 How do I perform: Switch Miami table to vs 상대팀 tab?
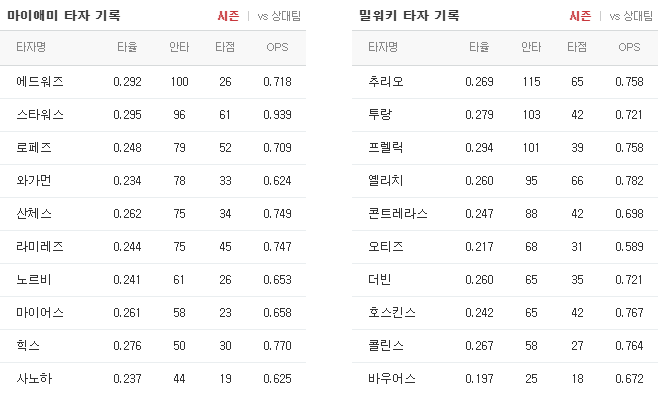point(279,16)
